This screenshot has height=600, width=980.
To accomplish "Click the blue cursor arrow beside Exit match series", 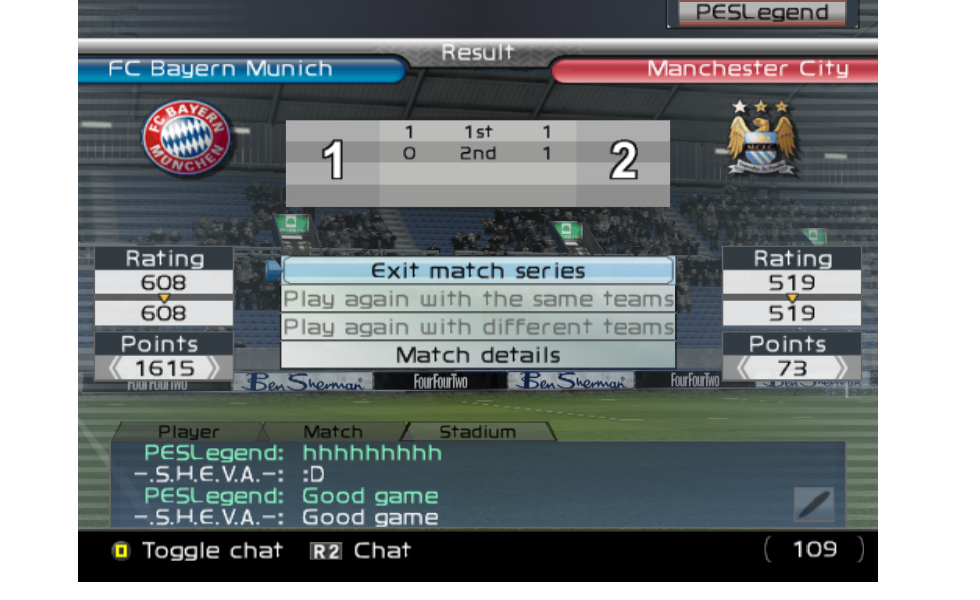I will pyautogui.click(x=273, y=271).
